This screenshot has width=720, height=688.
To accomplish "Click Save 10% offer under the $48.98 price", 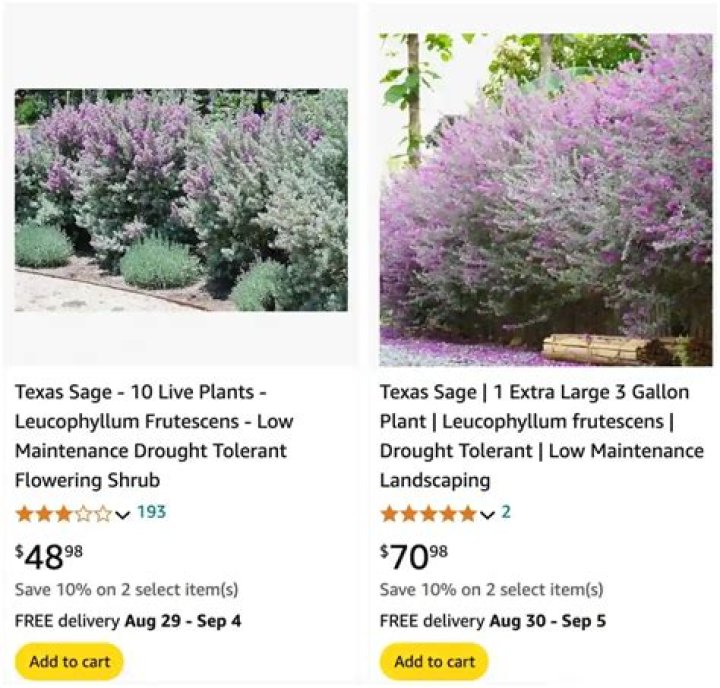I will (126, 590).
